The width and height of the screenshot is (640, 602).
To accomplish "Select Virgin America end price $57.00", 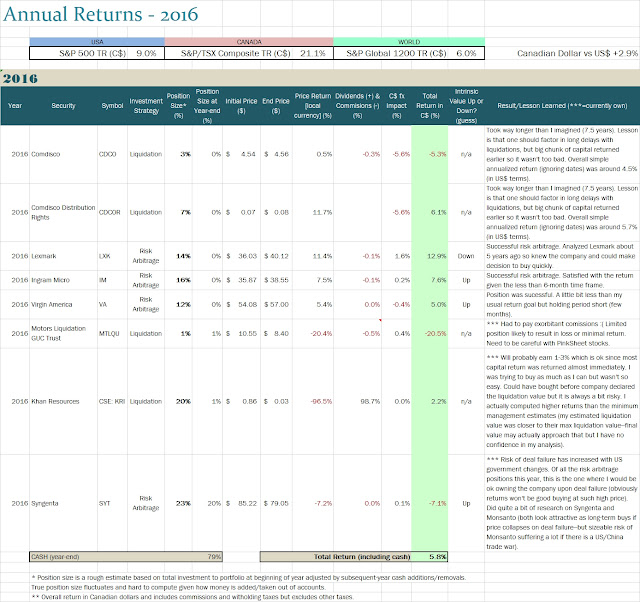I will tap(276, 304).
